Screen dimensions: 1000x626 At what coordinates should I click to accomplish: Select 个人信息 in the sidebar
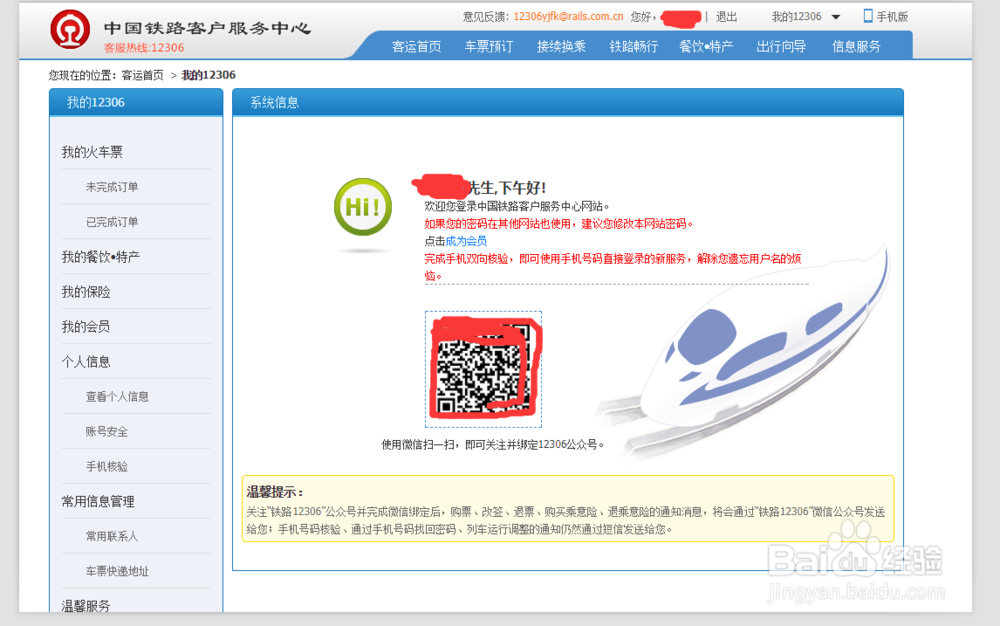[85, 362]
